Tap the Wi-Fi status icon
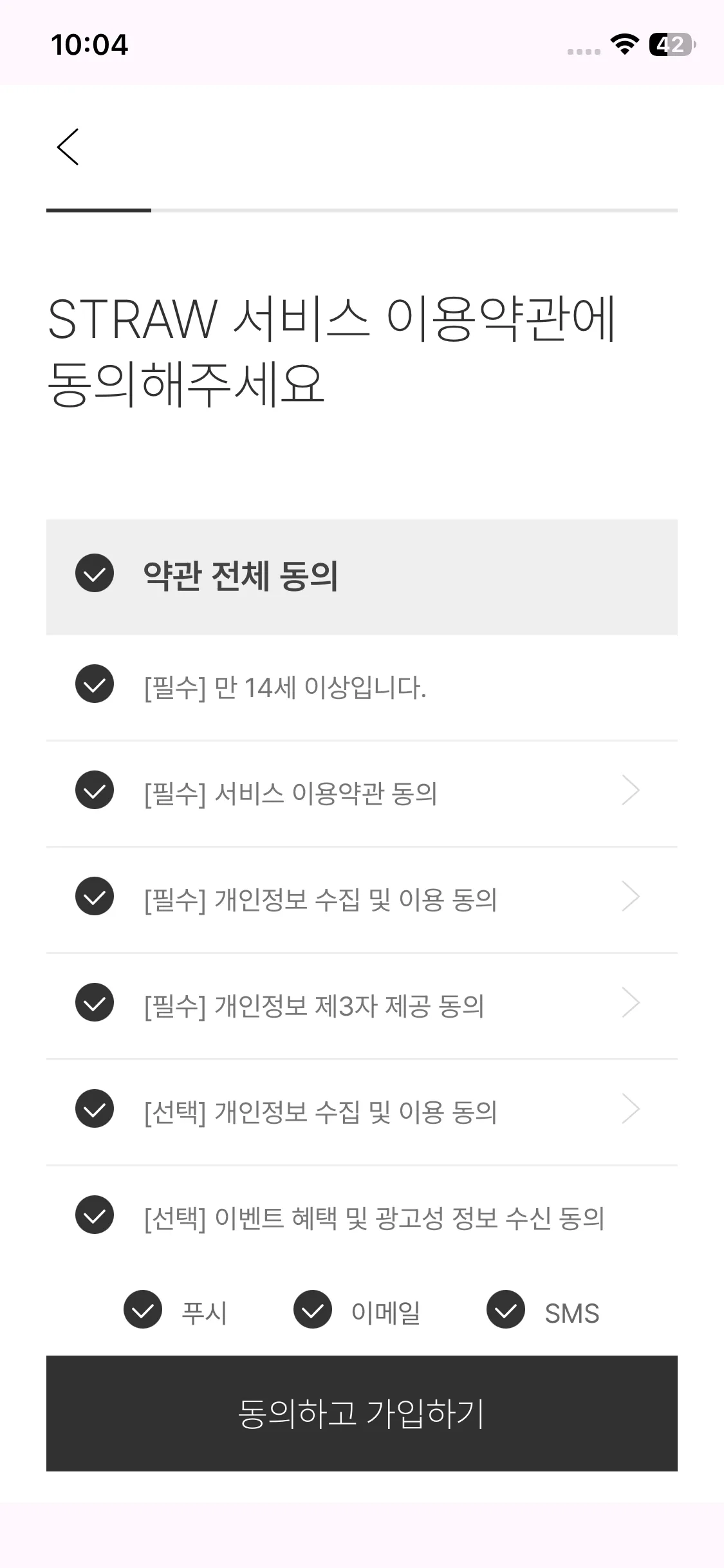 pos(624,44)
